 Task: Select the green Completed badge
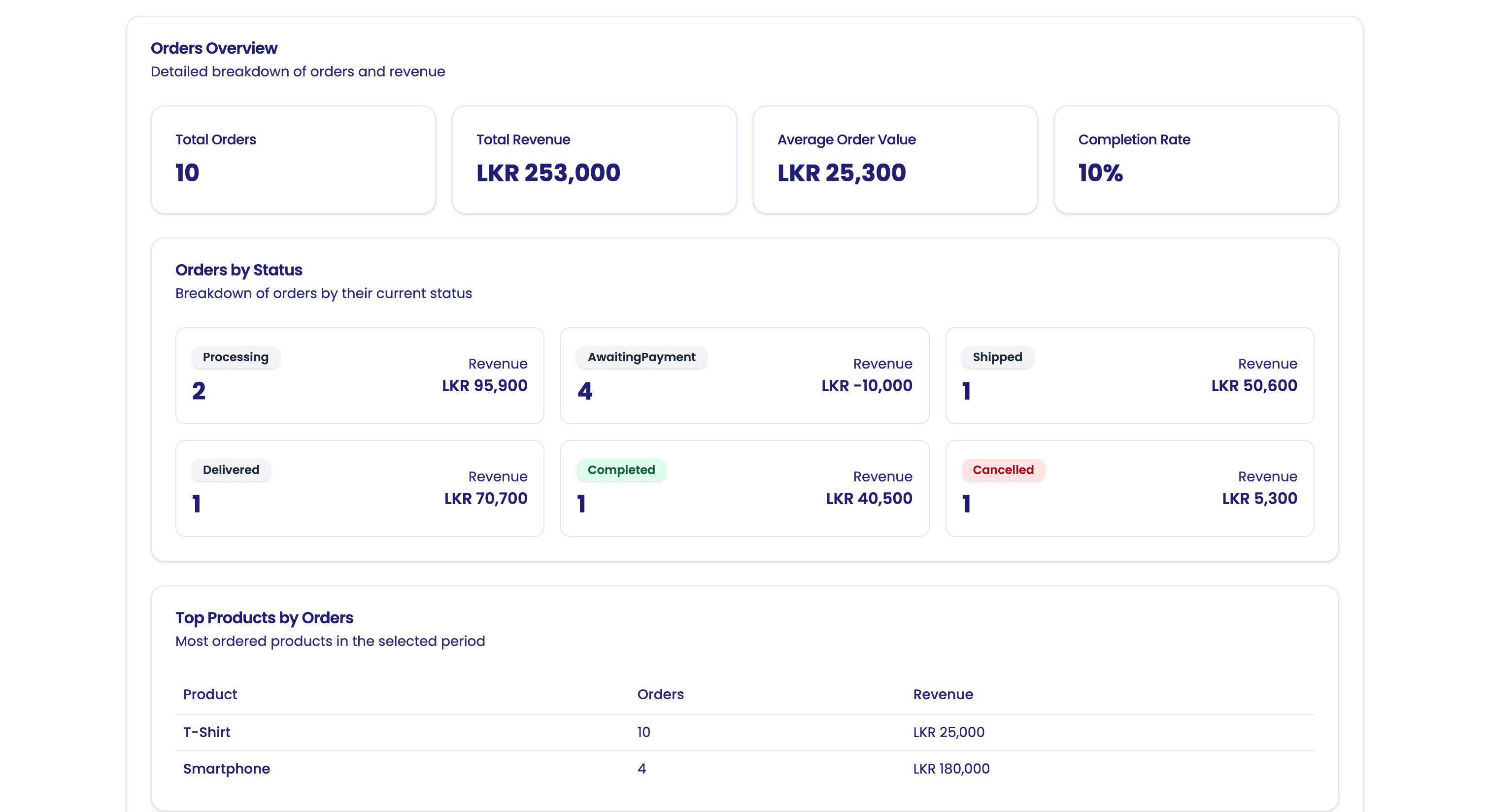click(621, 470)
